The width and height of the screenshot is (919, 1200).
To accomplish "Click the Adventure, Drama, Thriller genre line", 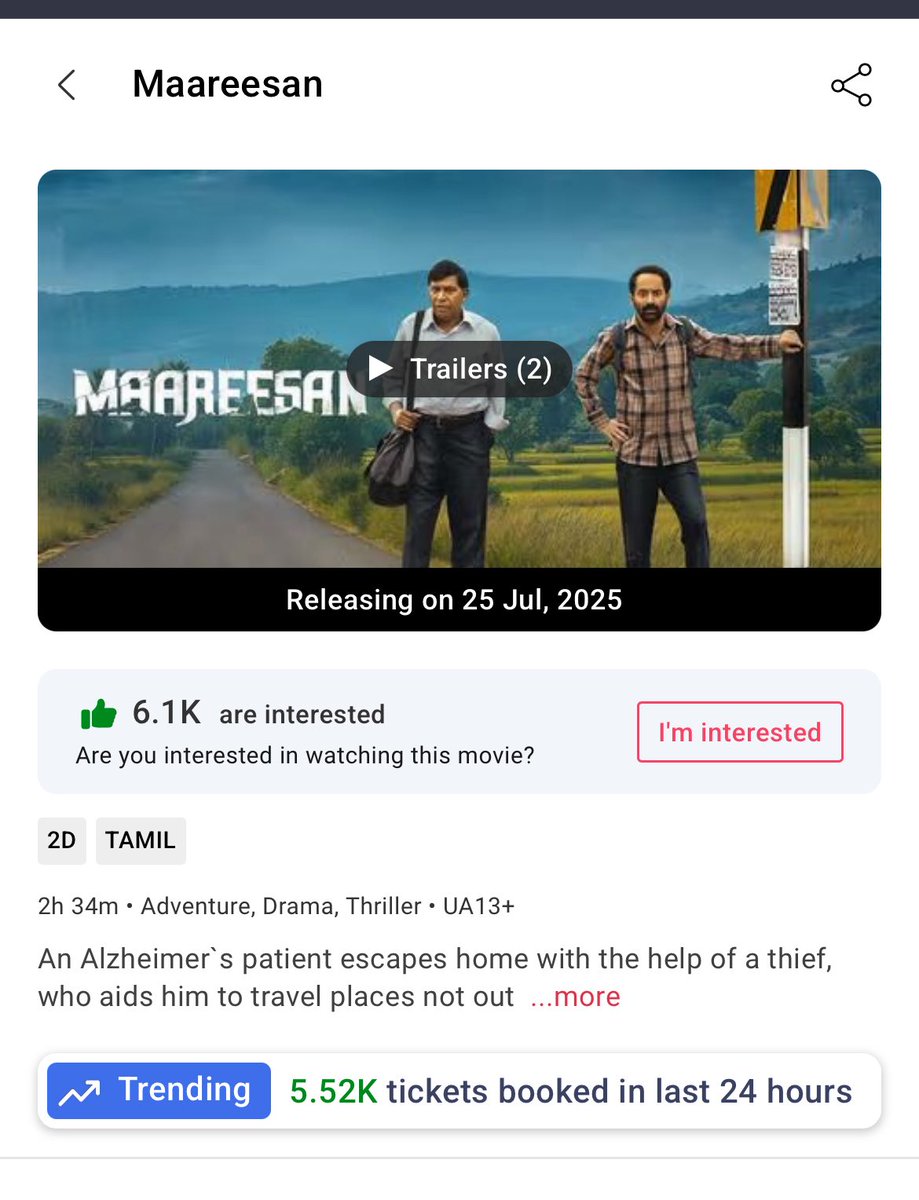I will 281,907.
